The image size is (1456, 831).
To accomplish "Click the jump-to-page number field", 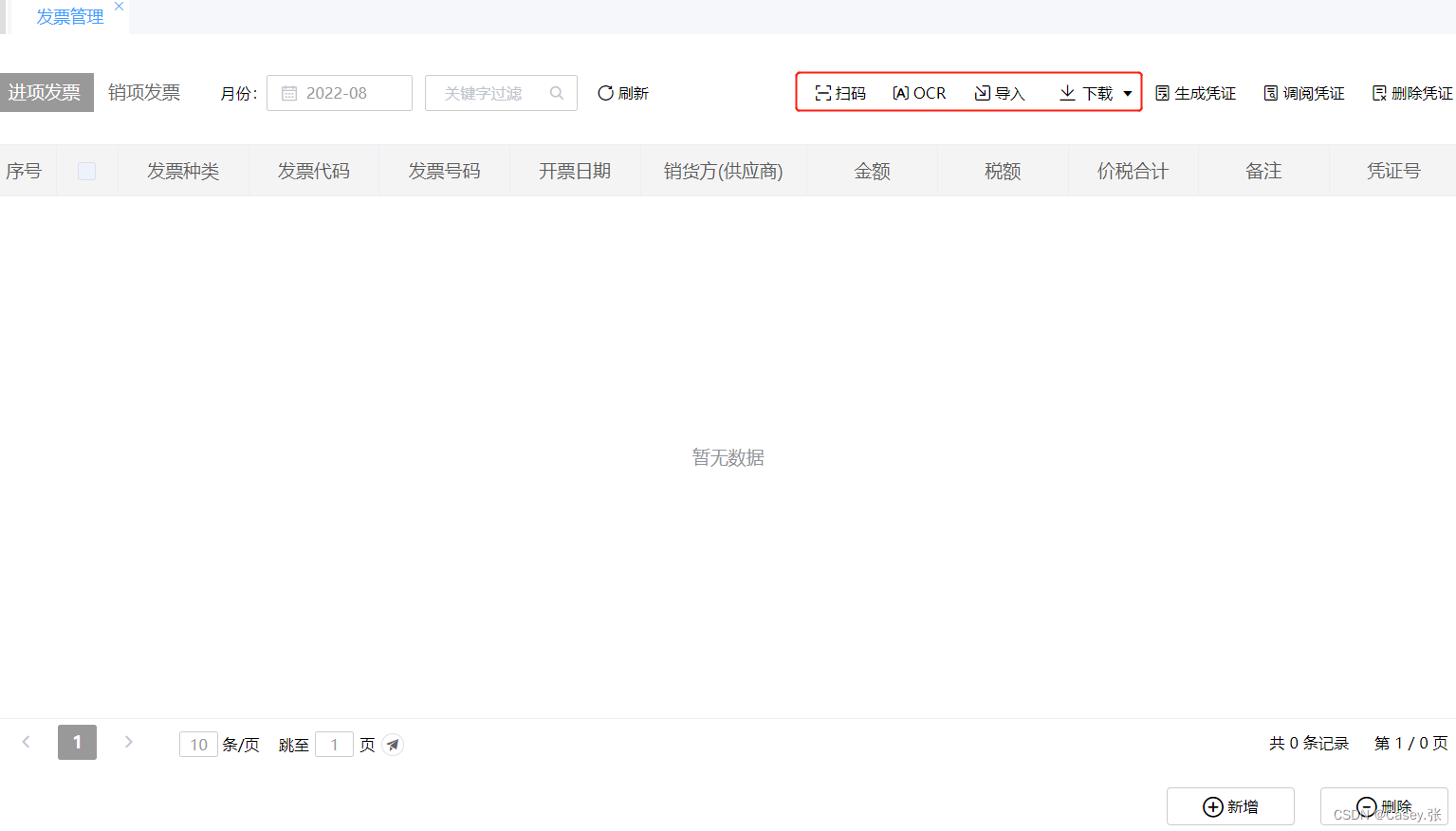I will pyautogui.click(x=334, y=745).
